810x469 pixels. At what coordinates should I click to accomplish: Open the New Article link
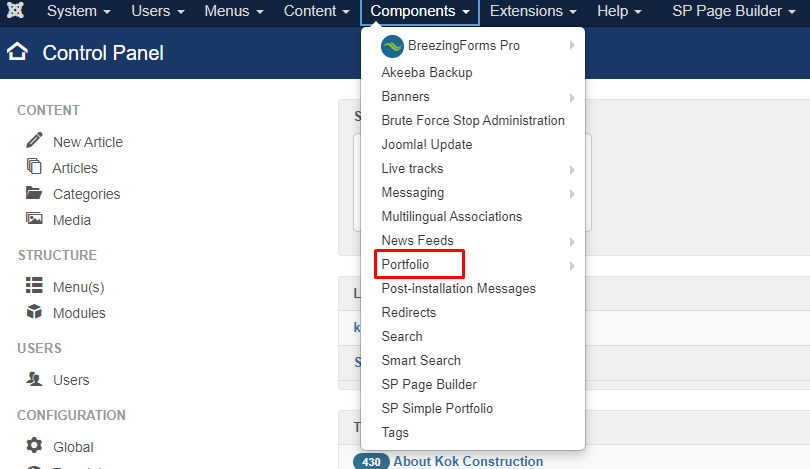(x=88, y=142)
